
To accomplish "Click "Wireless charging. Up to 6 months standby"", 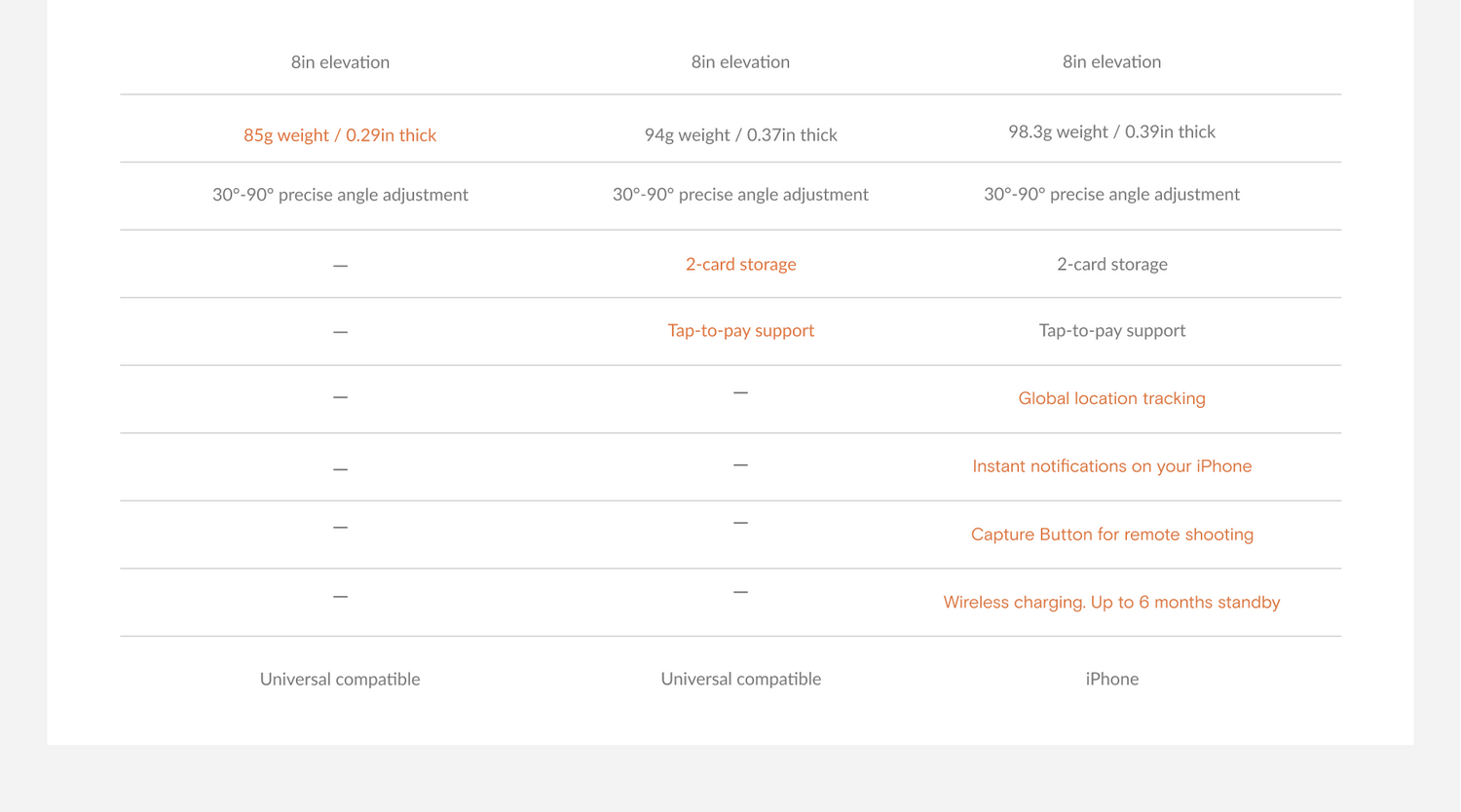I will [1111, 603].
